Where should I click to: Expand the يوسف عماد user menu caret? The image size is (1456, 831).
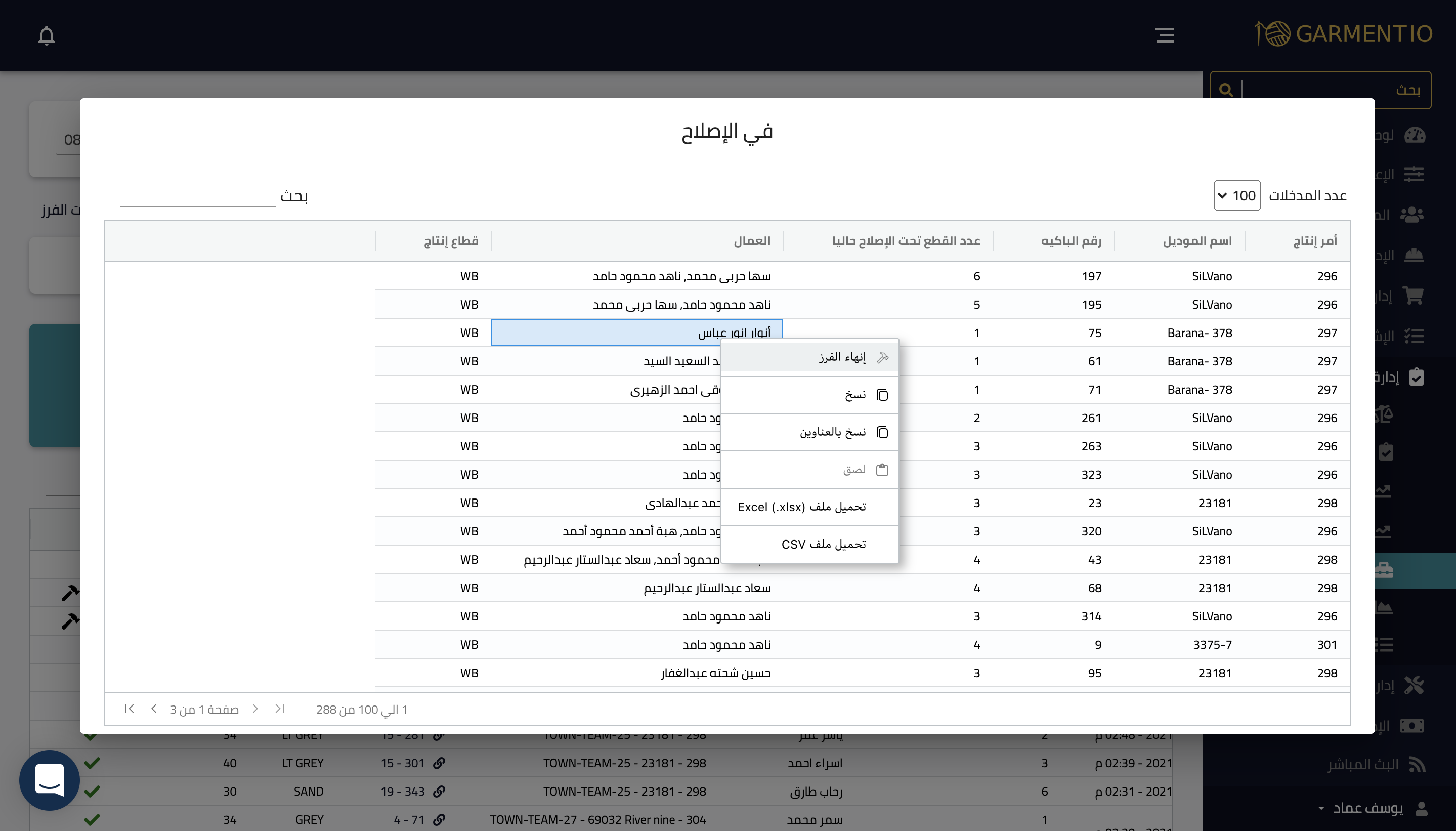click(1321, 809)
